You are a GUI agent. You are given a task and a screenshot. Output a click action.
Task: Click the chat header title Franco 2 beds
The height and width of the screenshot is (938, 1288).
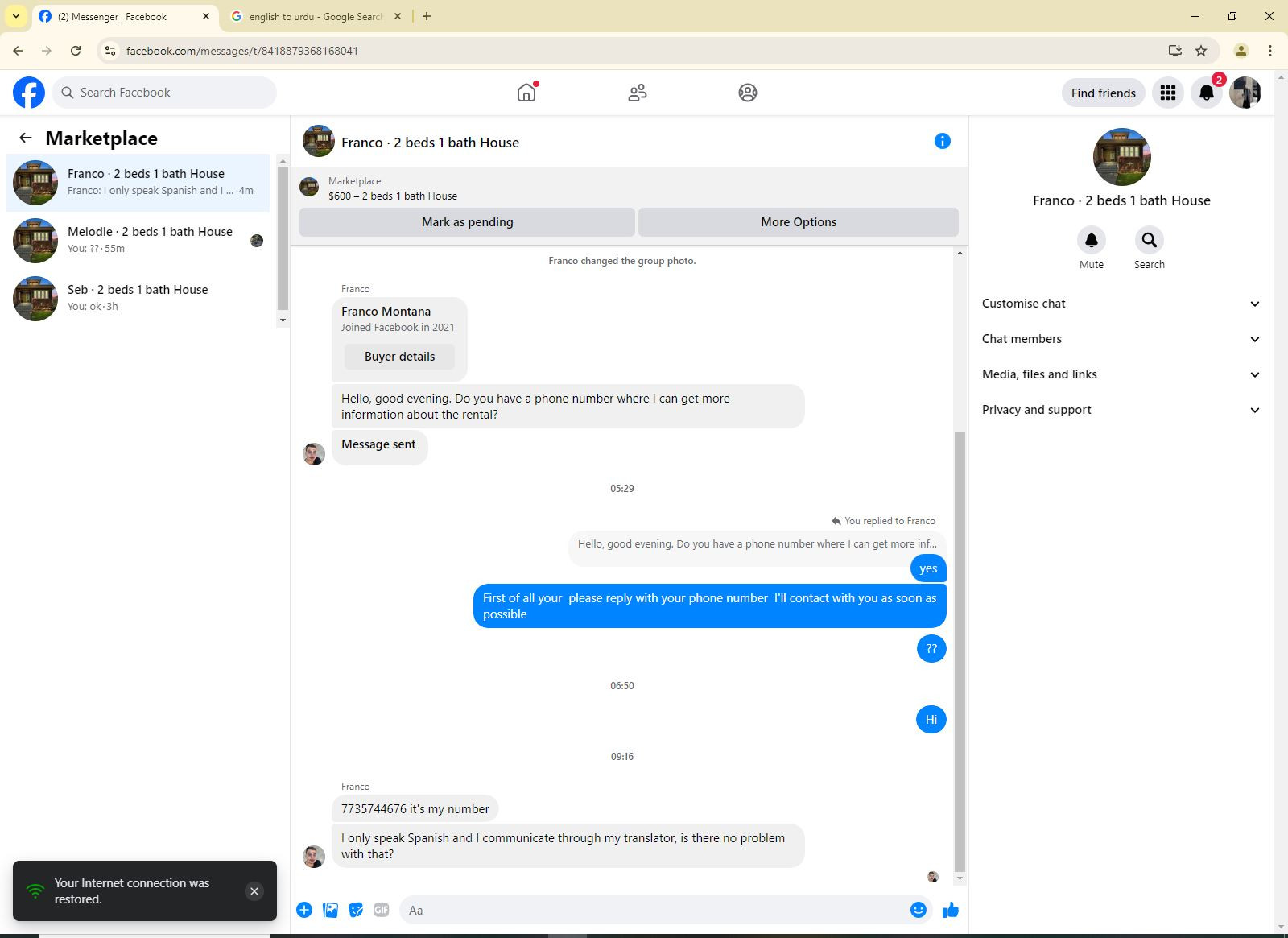430,143
